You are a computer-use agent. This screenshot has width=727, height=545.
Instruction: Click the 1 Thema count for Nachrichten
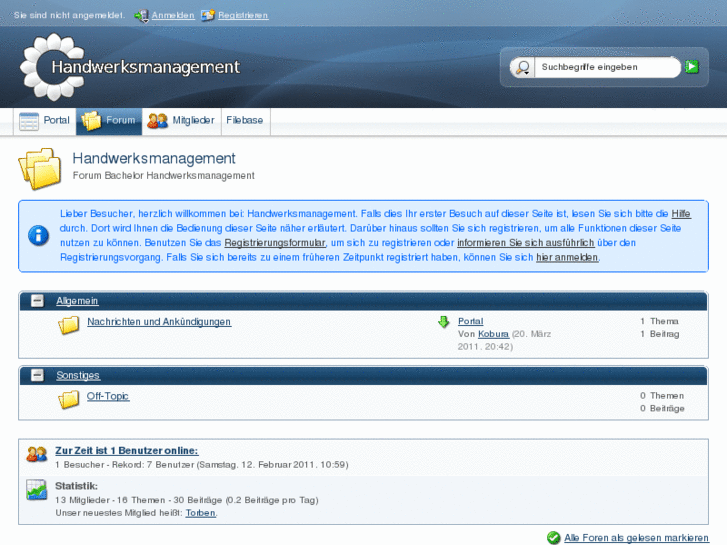coord(659,321)
